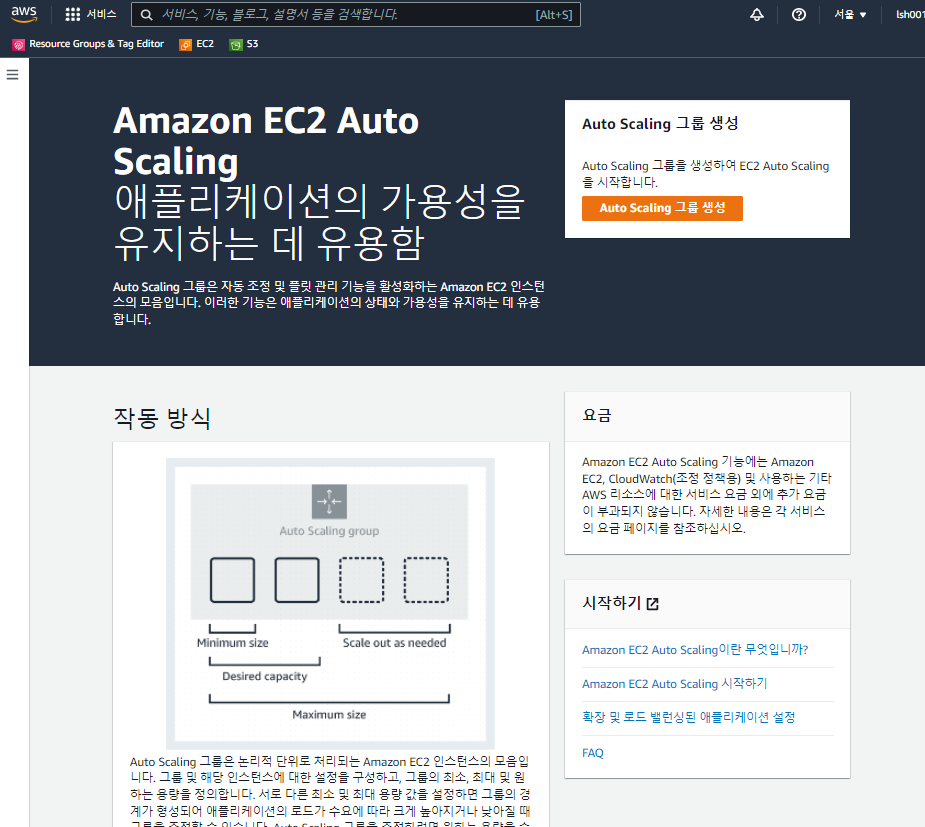Expand the left navigation hamburger menu
The height and width of the screenshot is (827, 925).
(x=12, y=75)
